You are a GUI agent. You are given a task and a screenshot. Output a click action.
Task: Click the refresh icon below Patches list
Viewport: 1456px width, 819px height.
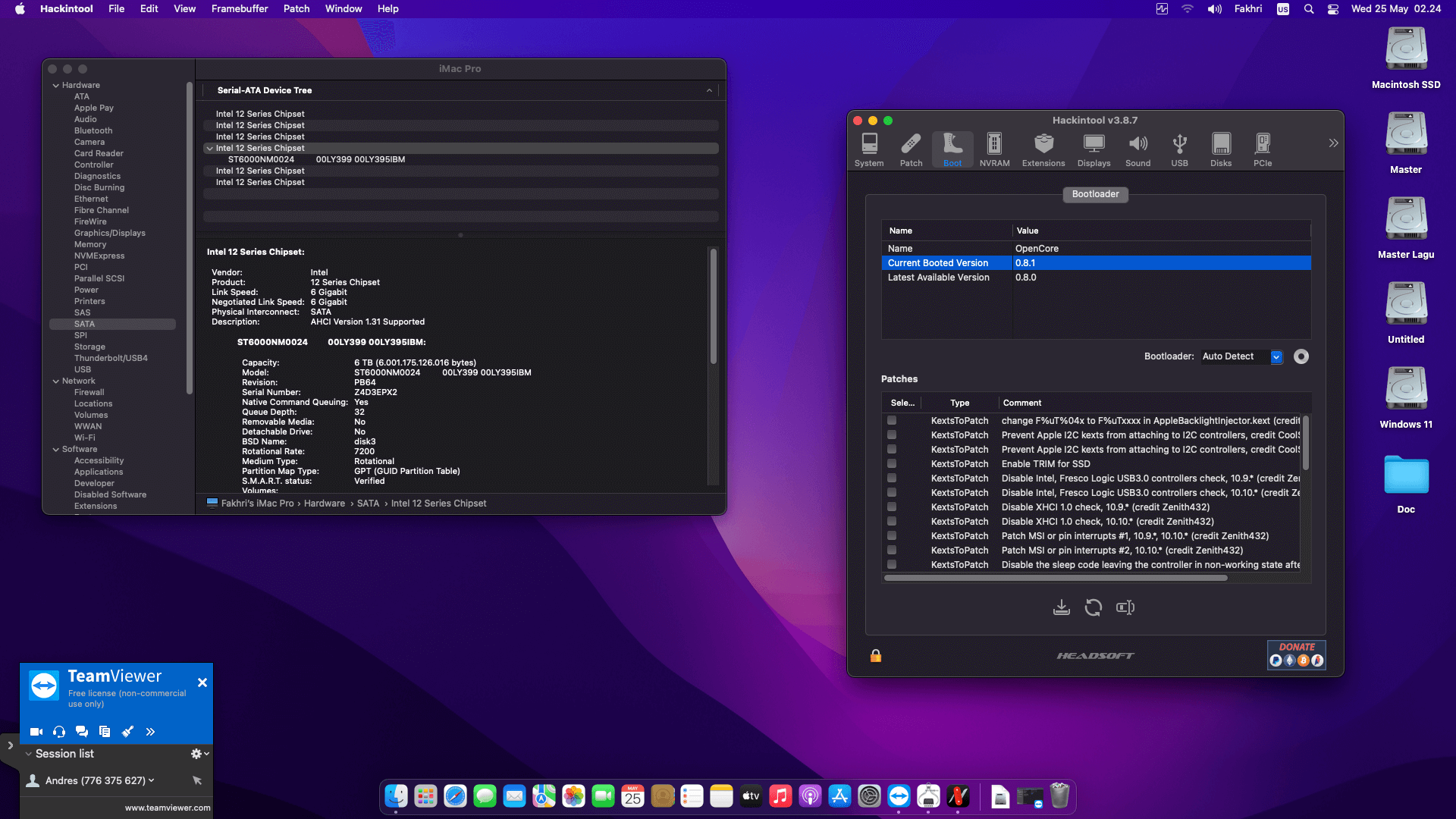click(1094, 607)
